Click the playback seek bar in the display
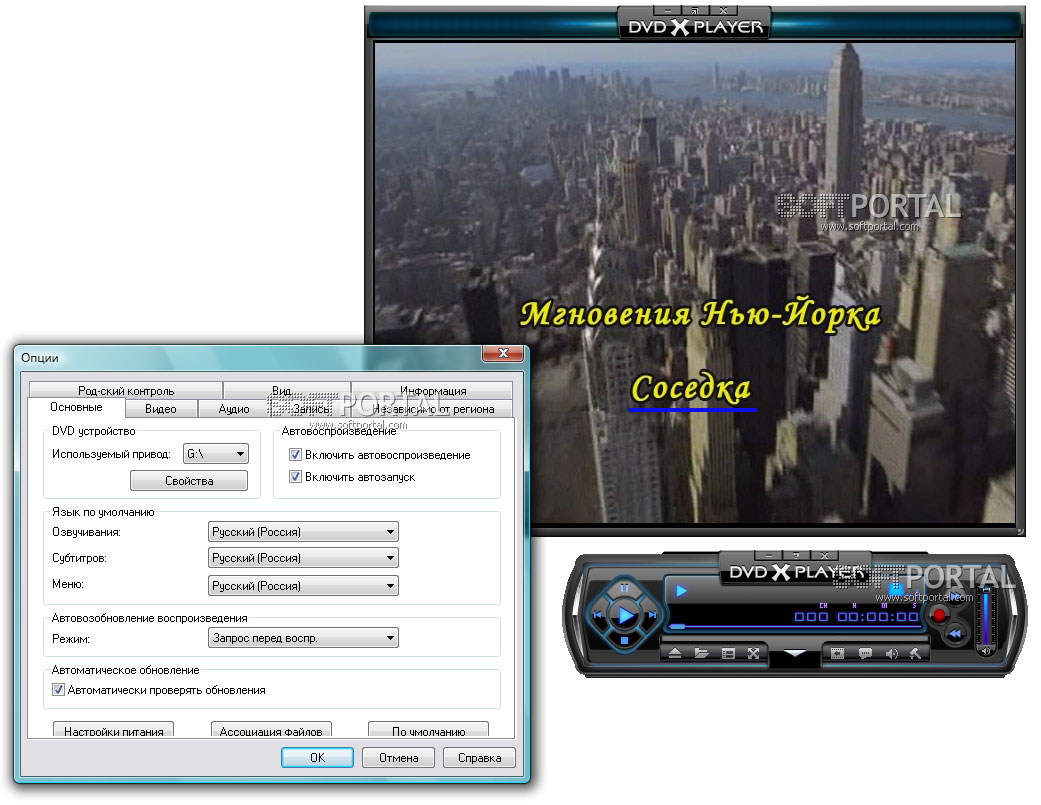The height and width of the screenshot is (805, 1041). (x=793, y=626)
